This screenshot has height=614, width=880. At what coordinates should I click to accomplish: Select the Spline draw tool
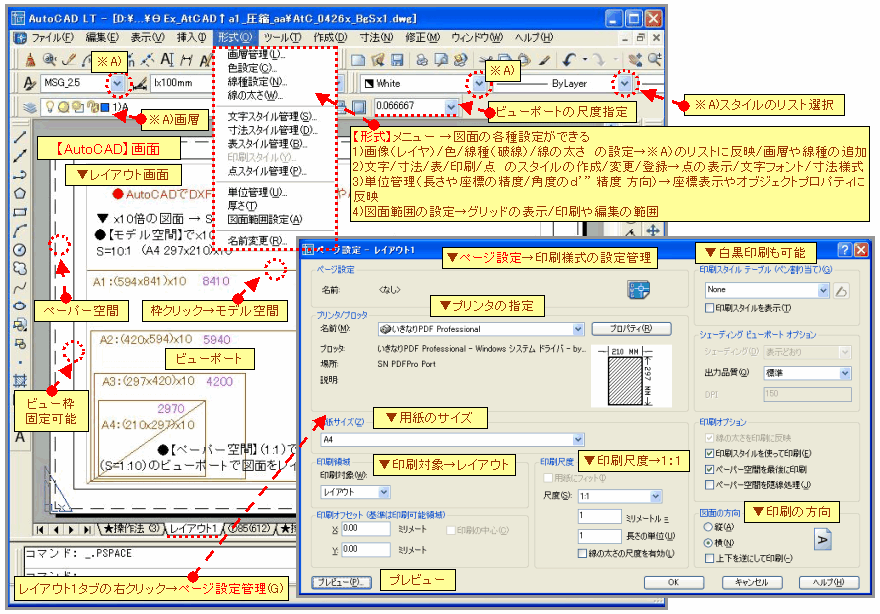[x=20, y=287]
